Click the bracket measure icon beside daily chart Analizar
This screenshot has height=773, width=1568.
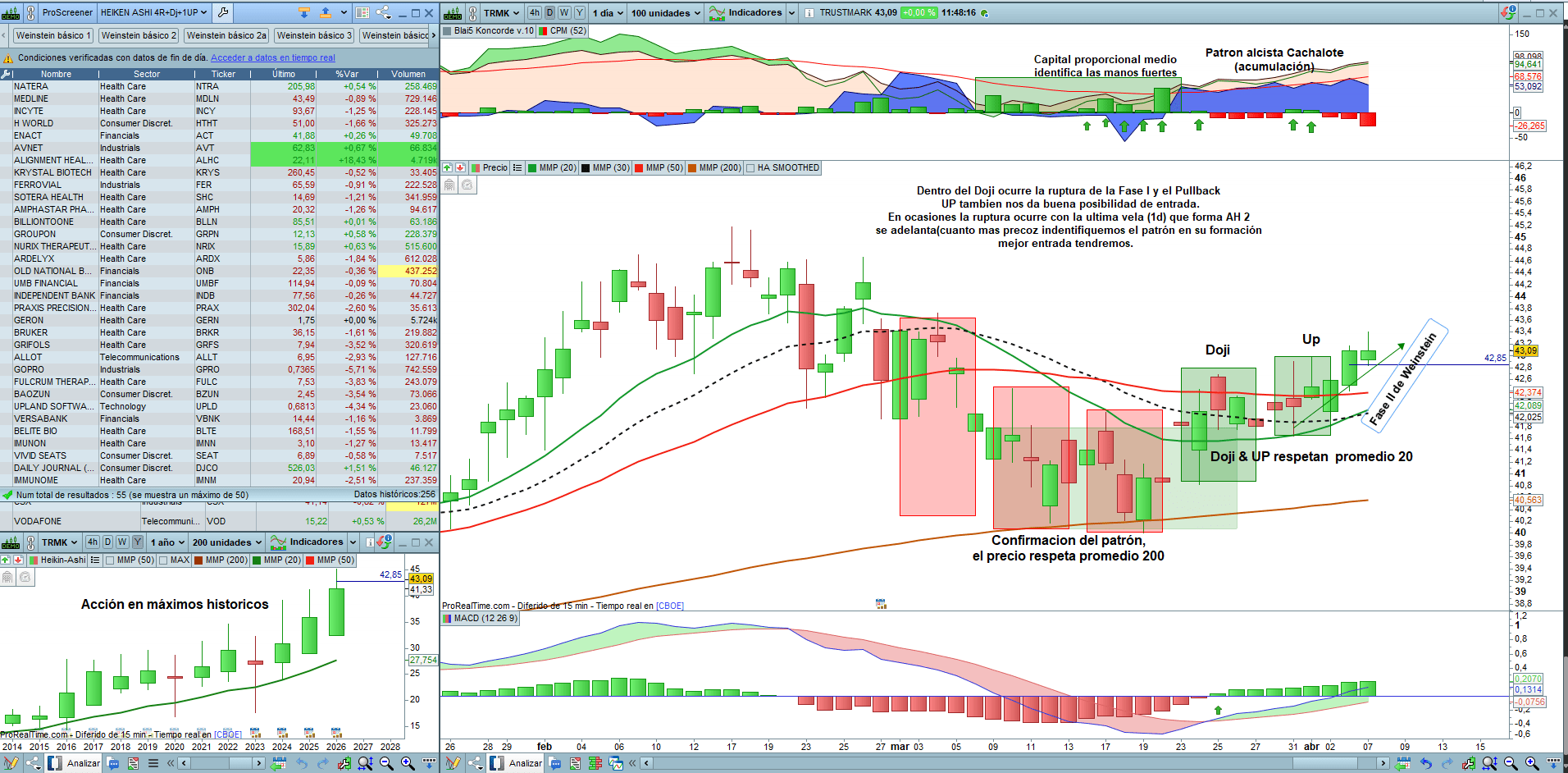[x=497, y=763]
